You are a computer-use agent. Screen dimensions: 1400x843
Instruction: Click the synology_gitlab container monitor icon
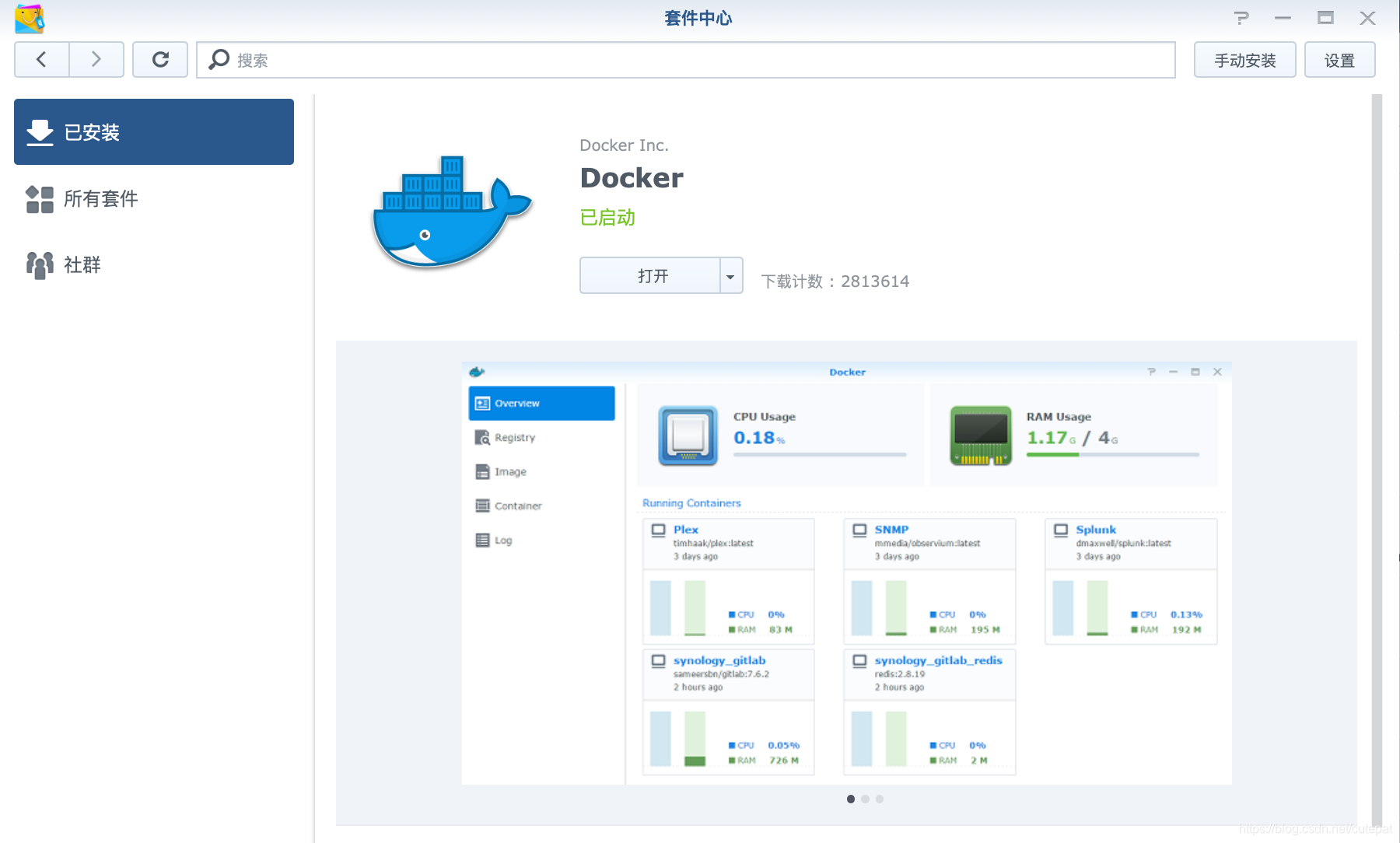click(659, 661)
